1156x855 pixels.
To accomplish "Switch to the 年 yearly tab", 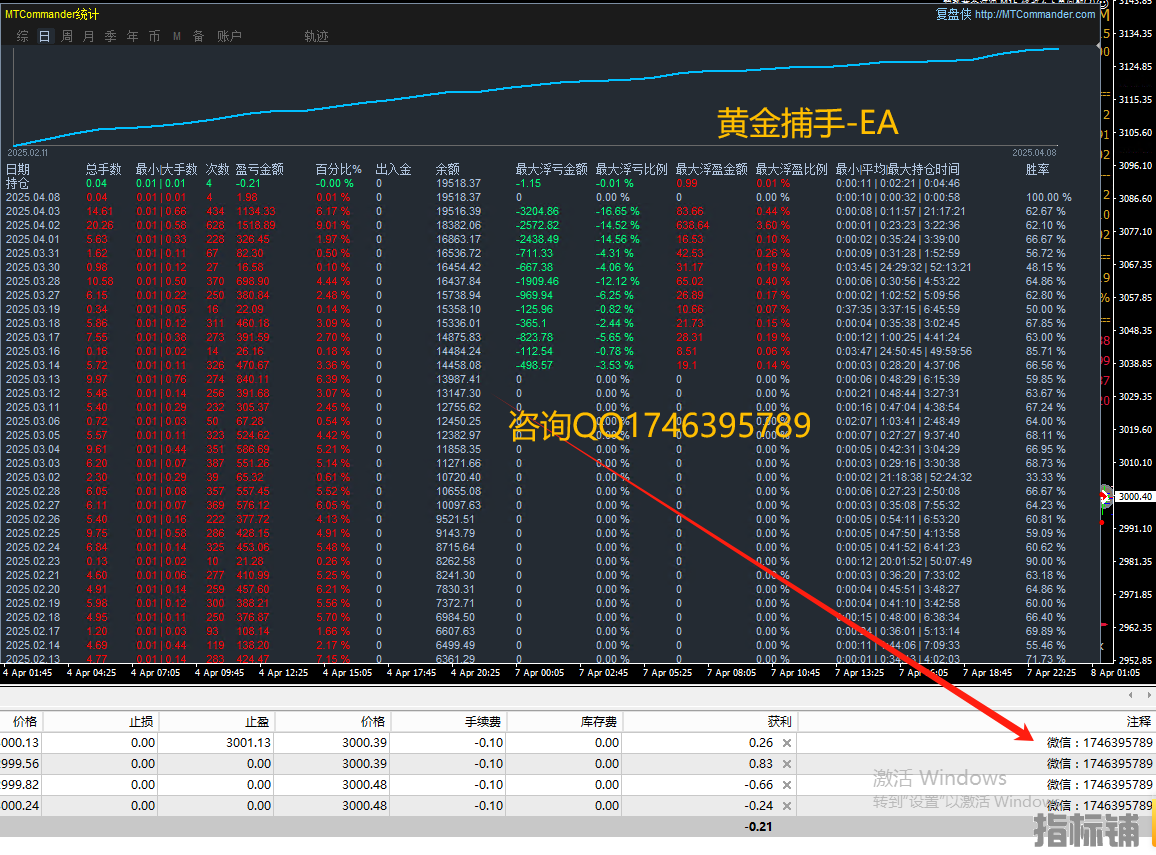I will pyautogui.click(x=133, y=36).
